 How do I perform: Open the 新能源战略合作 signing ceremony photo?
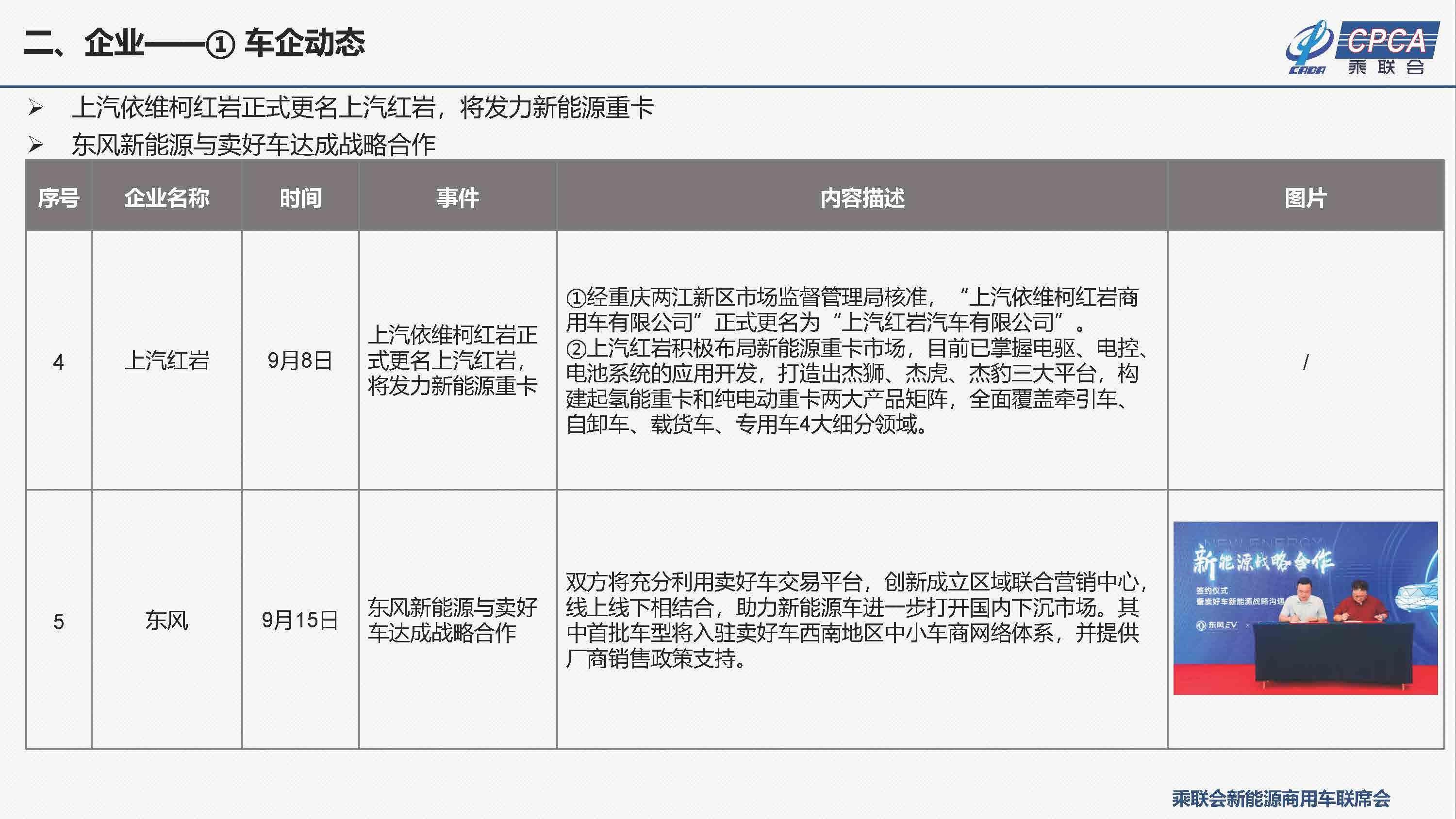pyautogui.click(x=1305, y=608)
